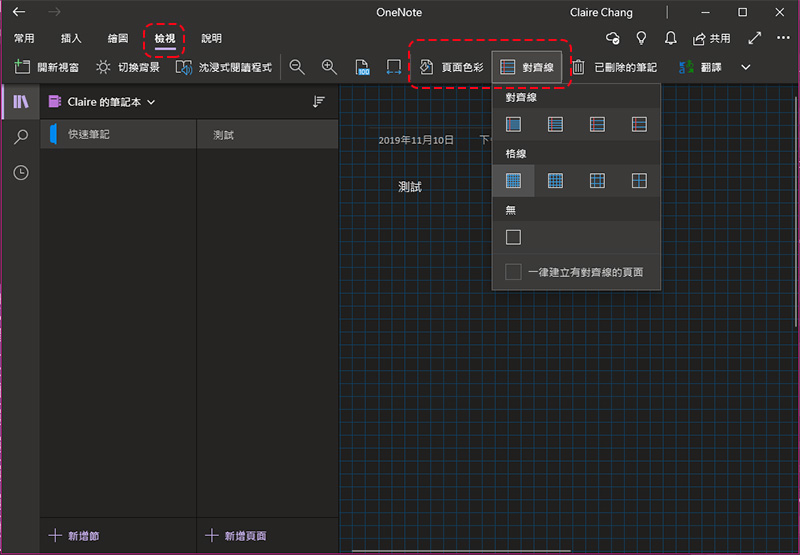Select the fourth rule lines style
800x555 pixels.
(x=639, y=124)
